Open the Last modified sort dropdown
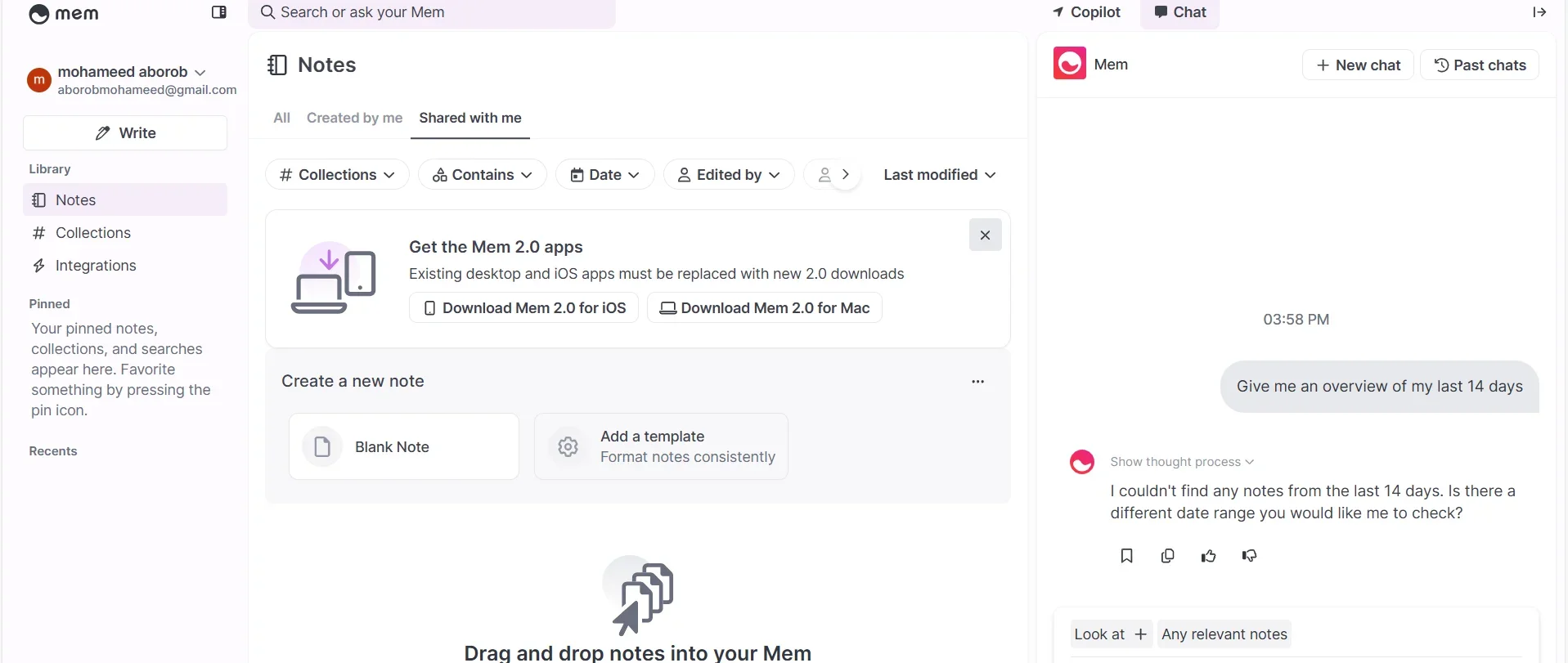Screen dimensions: 1568x663 pyautogui.click(x=939, y=175)
